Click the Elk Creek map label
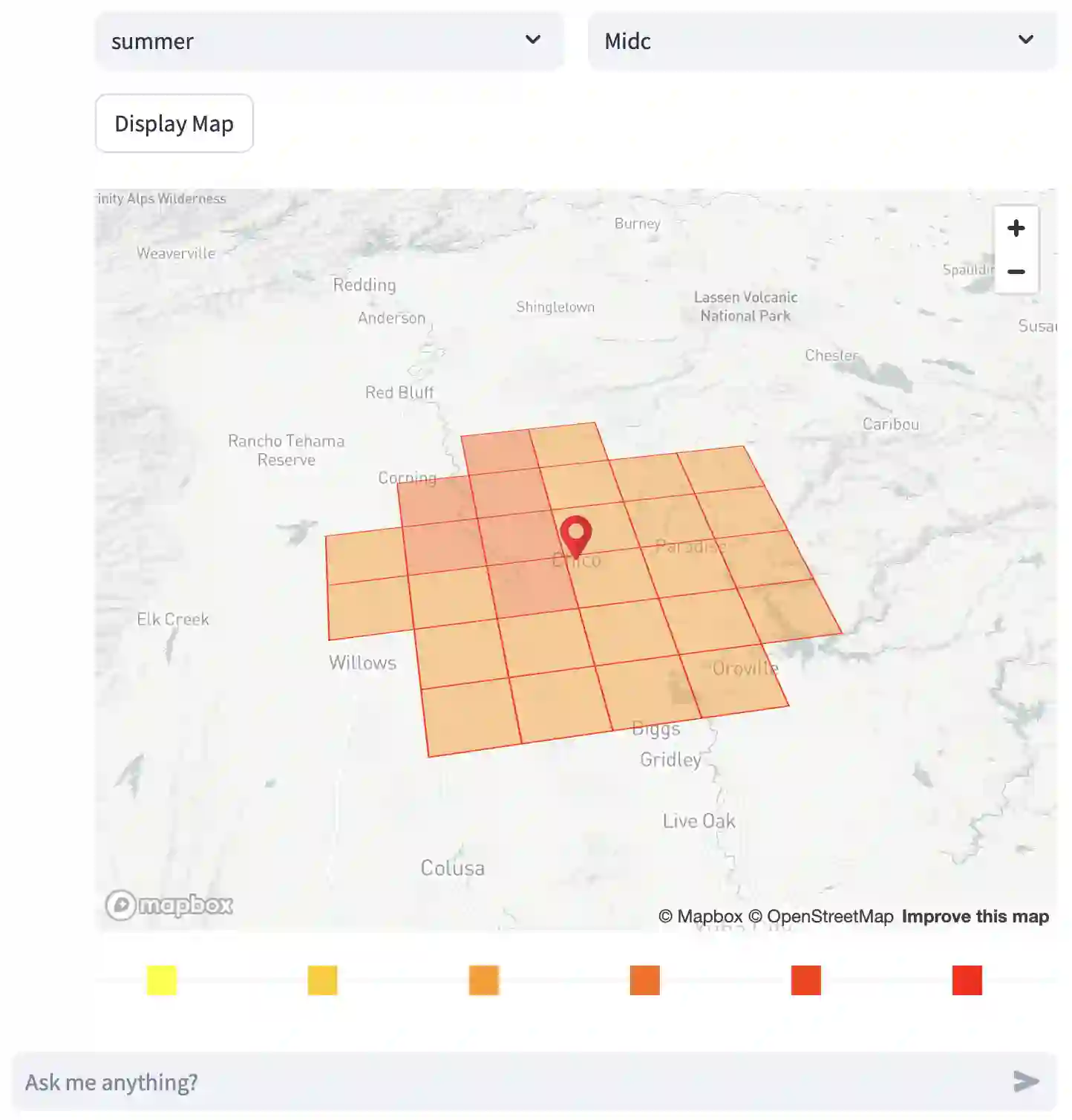The image size is (1072, 1120). click(173, 619)
